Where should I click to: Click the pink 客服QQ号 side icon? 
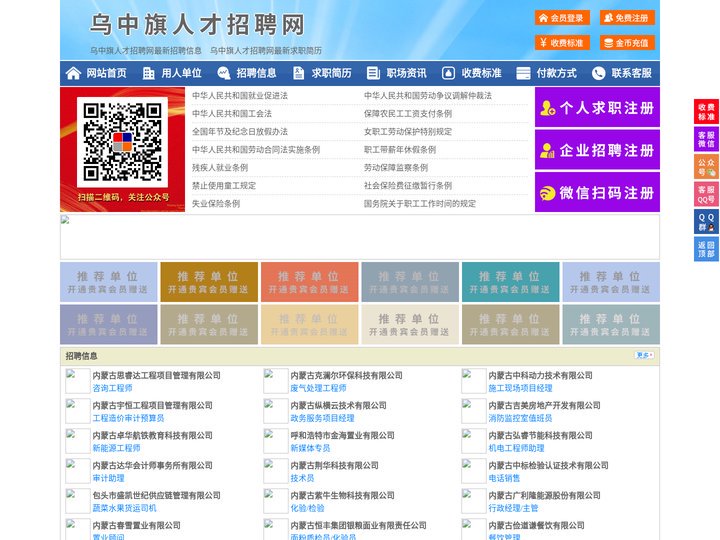point(706,194)
